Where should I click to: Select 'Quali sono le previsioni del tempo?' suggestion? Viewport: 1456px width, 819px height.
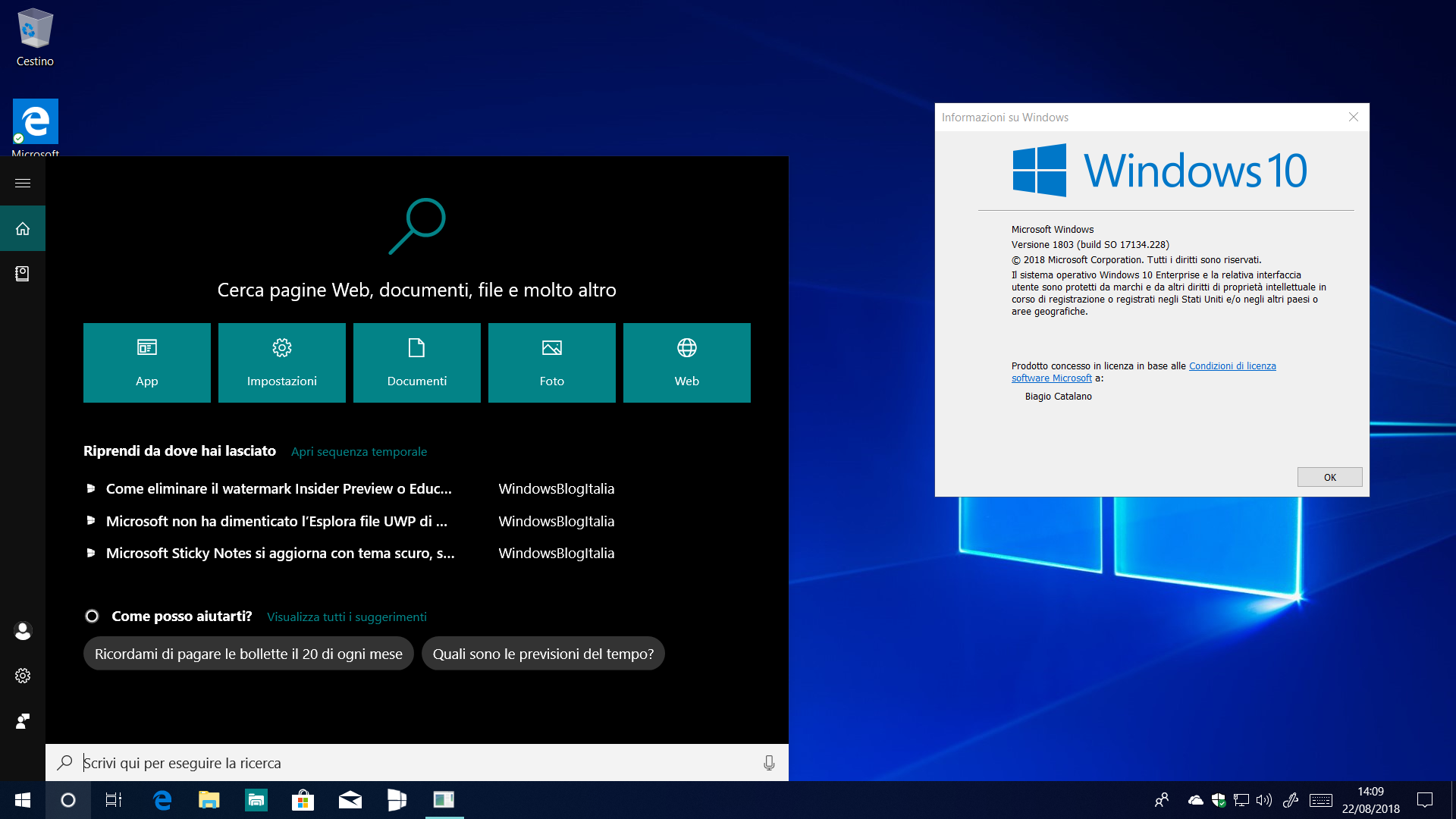(x=543, y=654)
